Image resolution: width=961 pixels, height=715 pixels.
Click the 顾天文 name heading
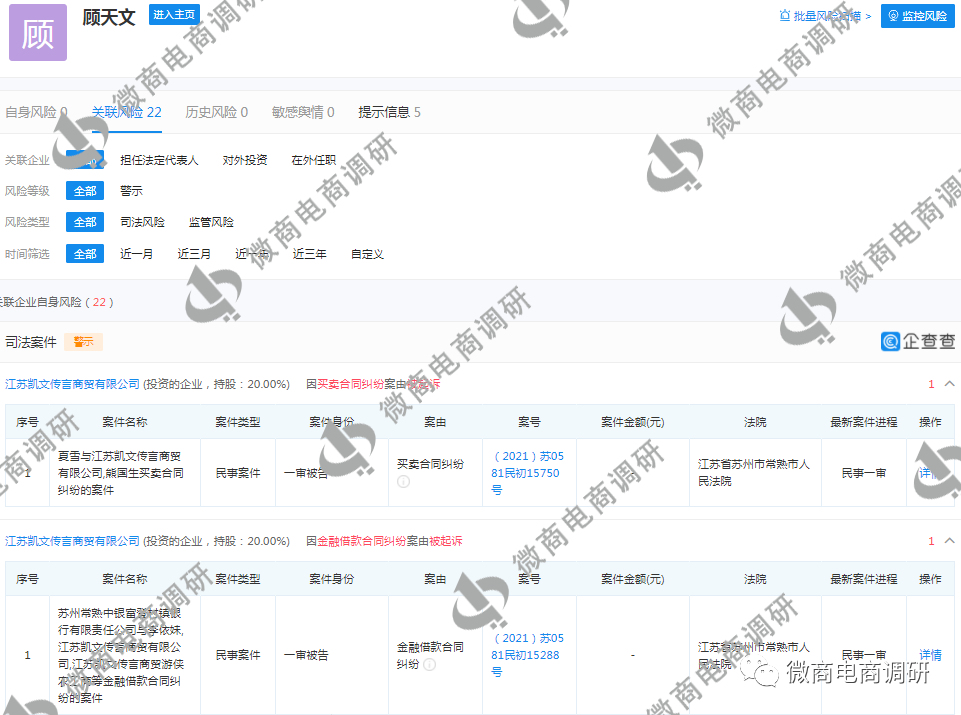[x=109, y=17]
